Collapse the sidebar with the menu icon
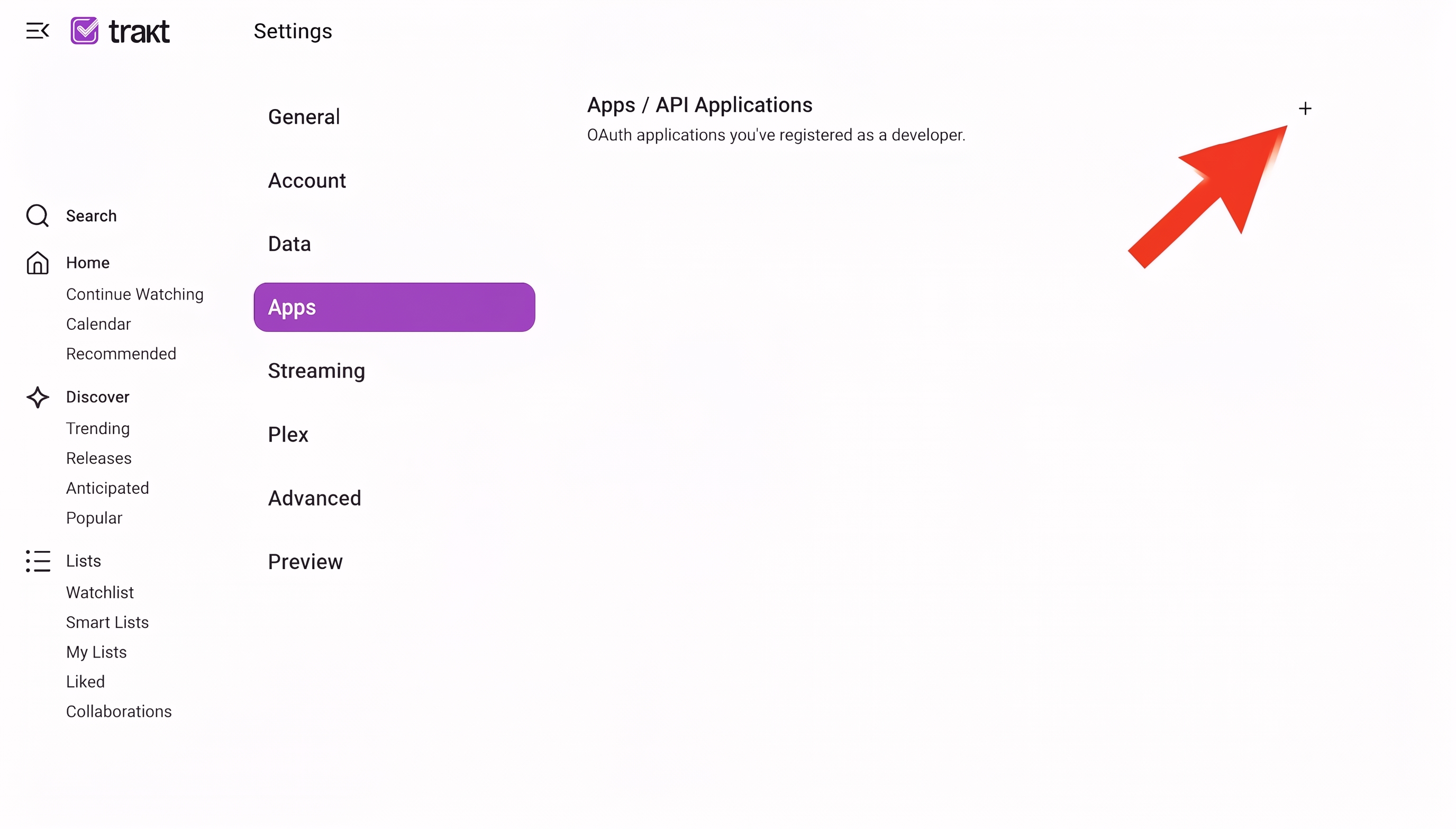Image resolution: width=1456 pixels, height=829 pixels. pos(38,31)
